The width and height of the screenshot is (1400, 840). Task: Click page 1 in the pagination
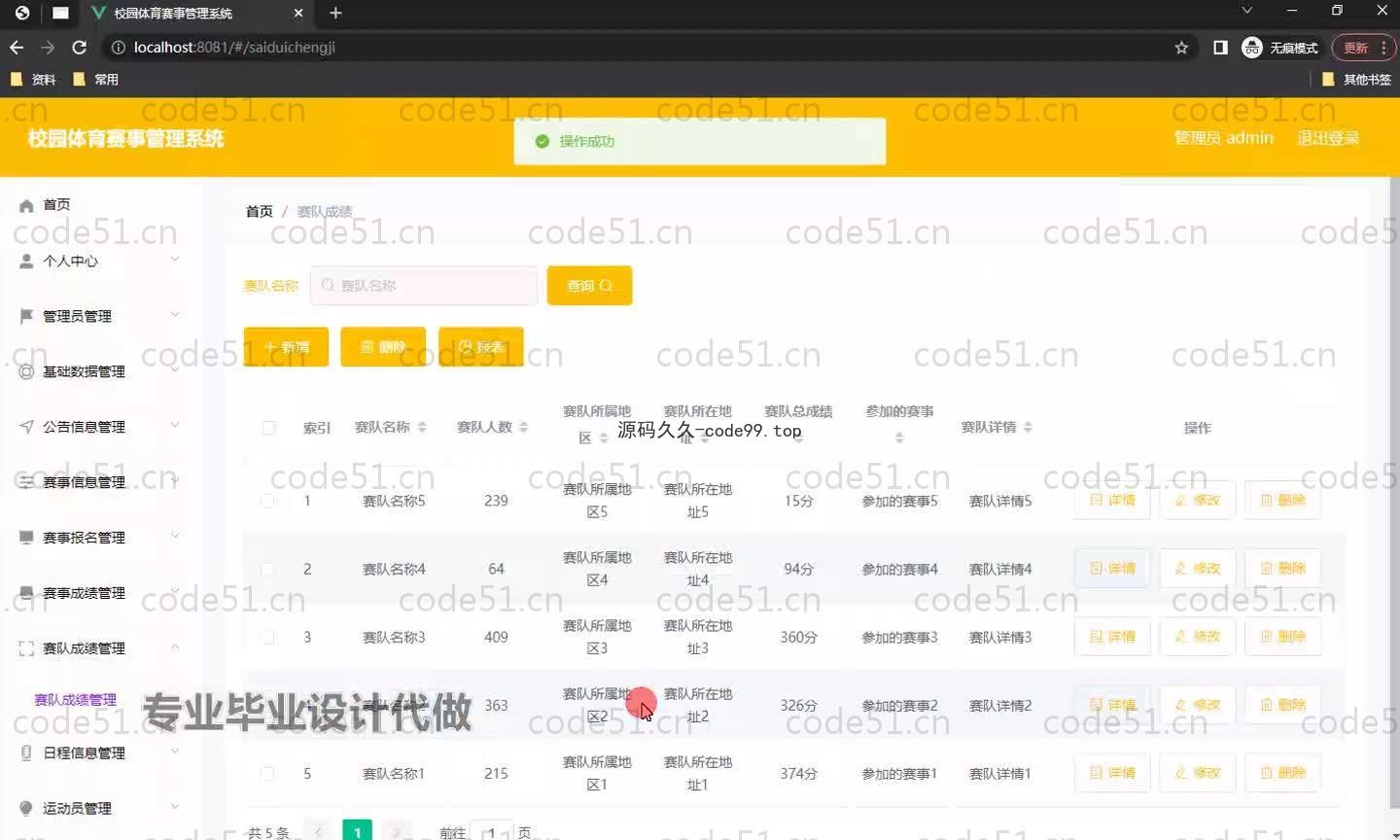[358, 831]
